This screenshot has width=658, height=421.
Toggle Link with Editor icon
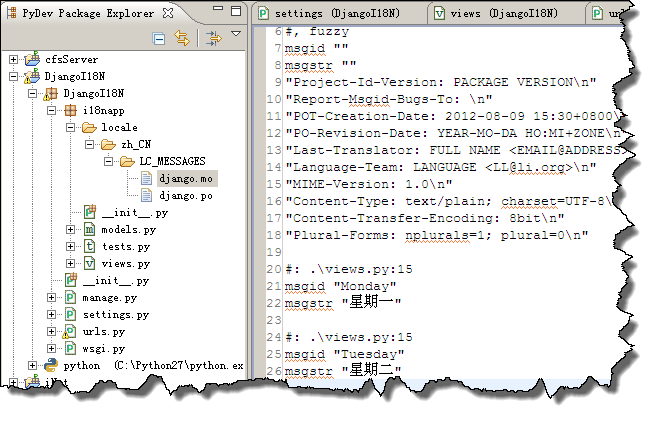pyautogui.click(x=182, y=38)
